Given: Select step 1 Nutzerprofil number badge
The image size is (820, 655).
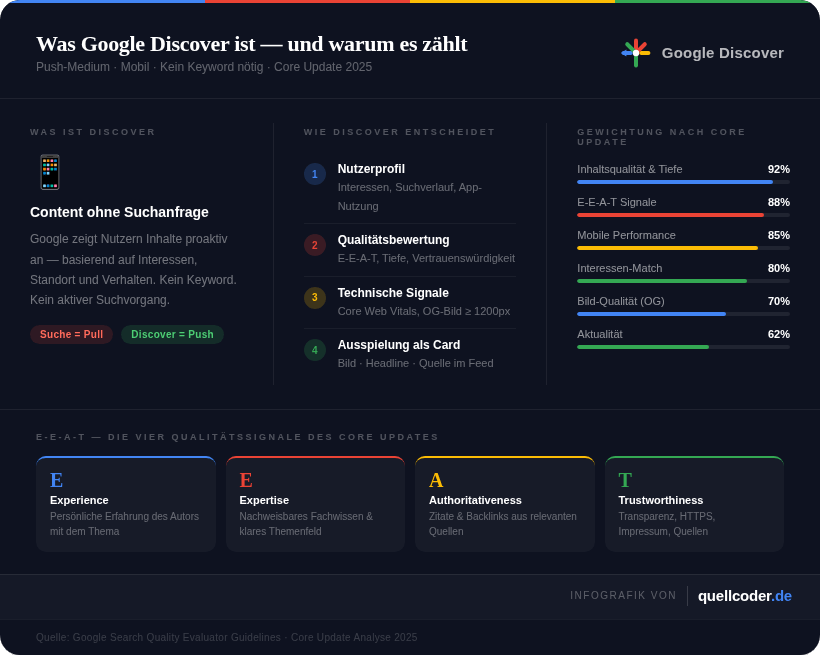Looking at the screenshot, I should [315, 174].
